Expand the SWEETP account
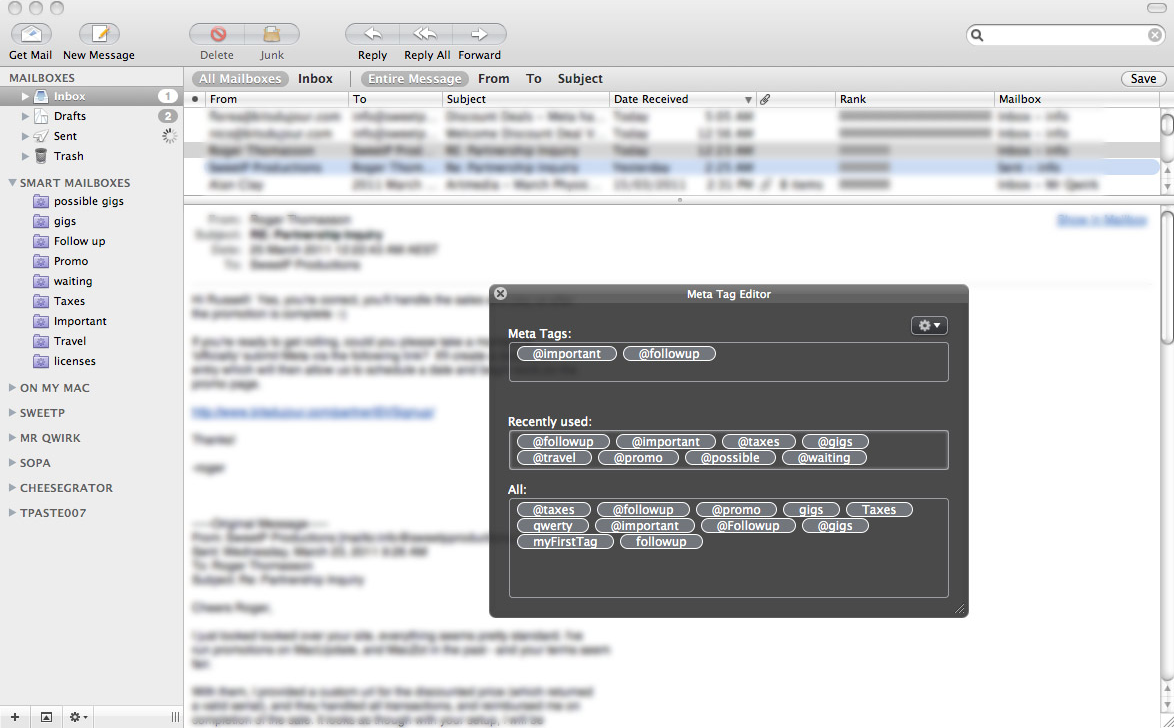Screen dimensions: 1174x728 click(11, 412)
